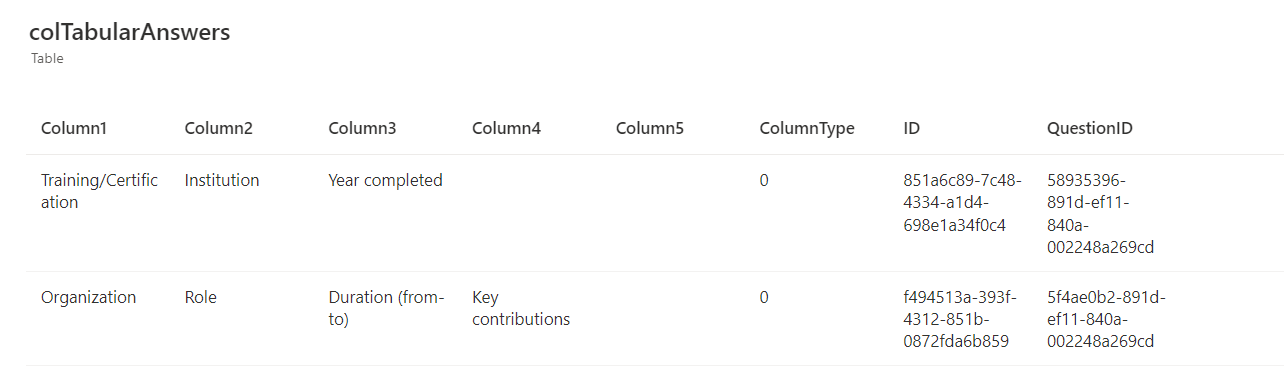Select the QuestionID column header
This screenshot has width=1284, height=380.
[1089, 128]
